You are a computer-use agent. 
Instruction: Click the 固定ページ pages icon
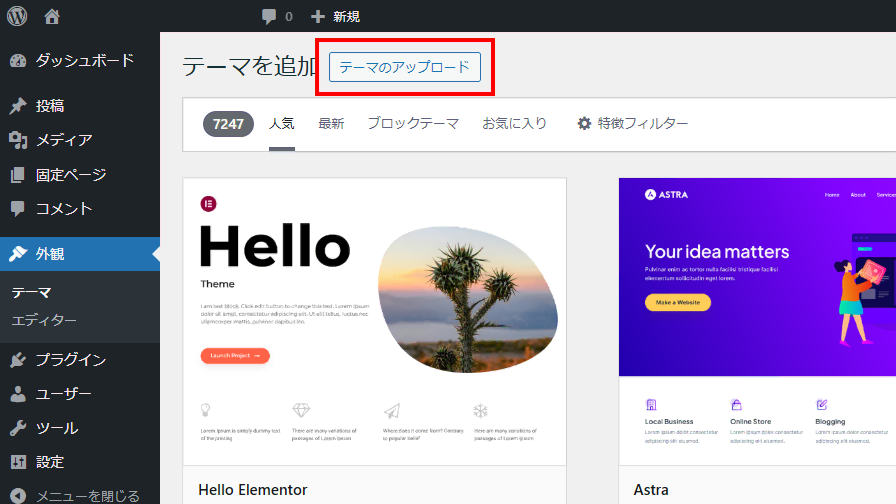pyautogui.click(x=18, y=175)
